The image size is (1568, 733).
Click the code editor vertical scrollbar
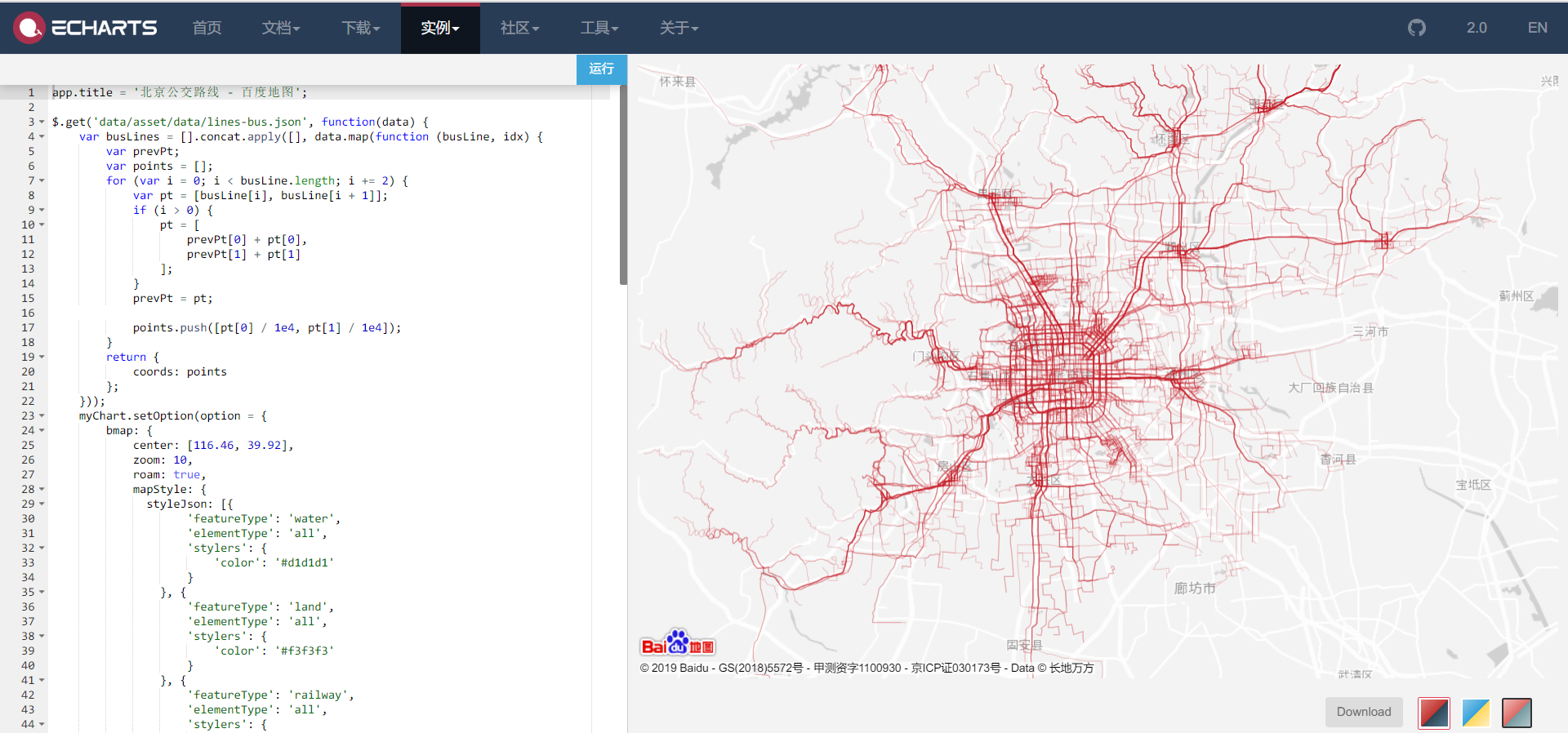click(x=623, y=185)
